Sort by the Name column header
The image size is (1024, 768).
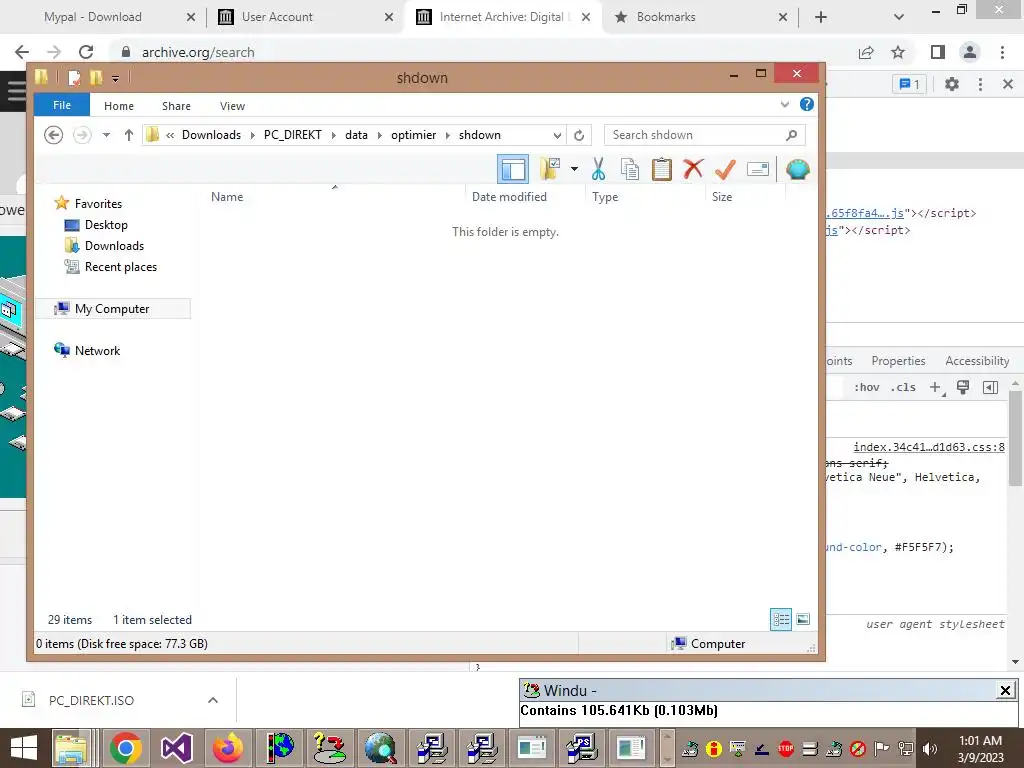[x=227, y=197]
